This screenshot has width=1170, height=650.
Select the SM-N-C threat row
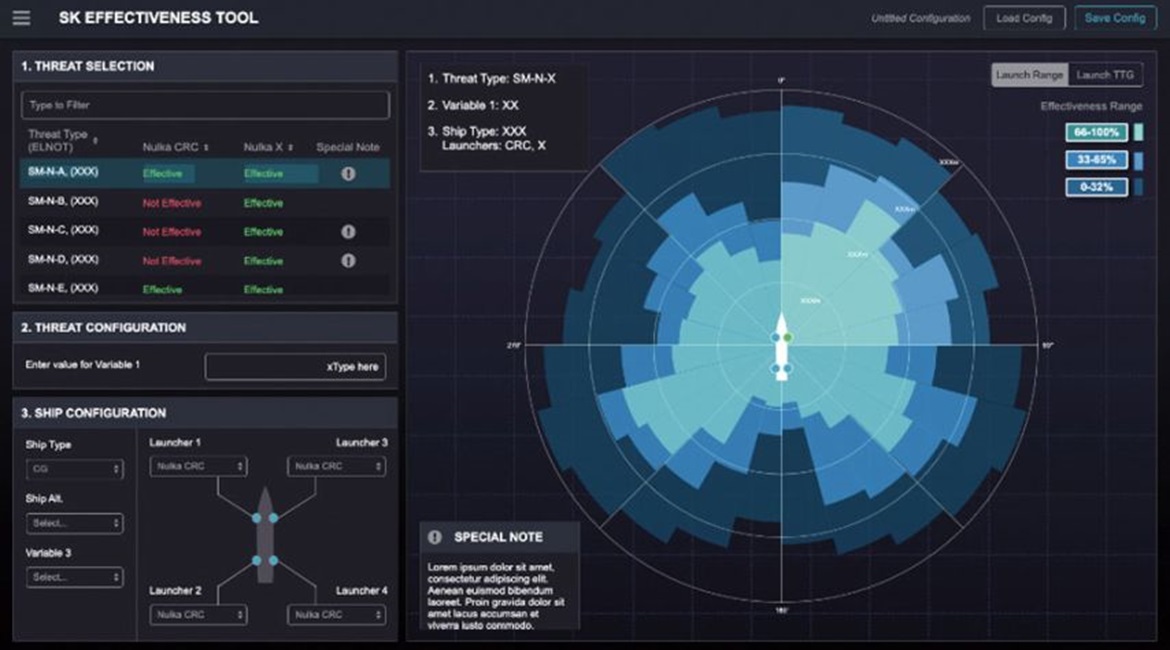(x=204, y=231)
